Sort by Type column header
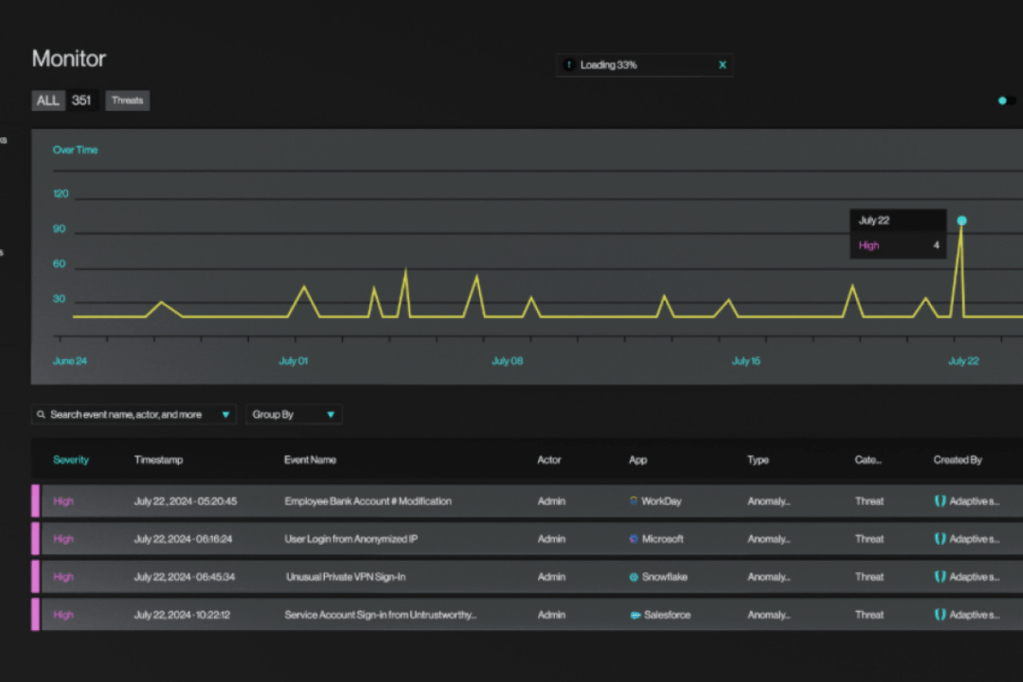 pyautogui.click(x=757, y=460)
